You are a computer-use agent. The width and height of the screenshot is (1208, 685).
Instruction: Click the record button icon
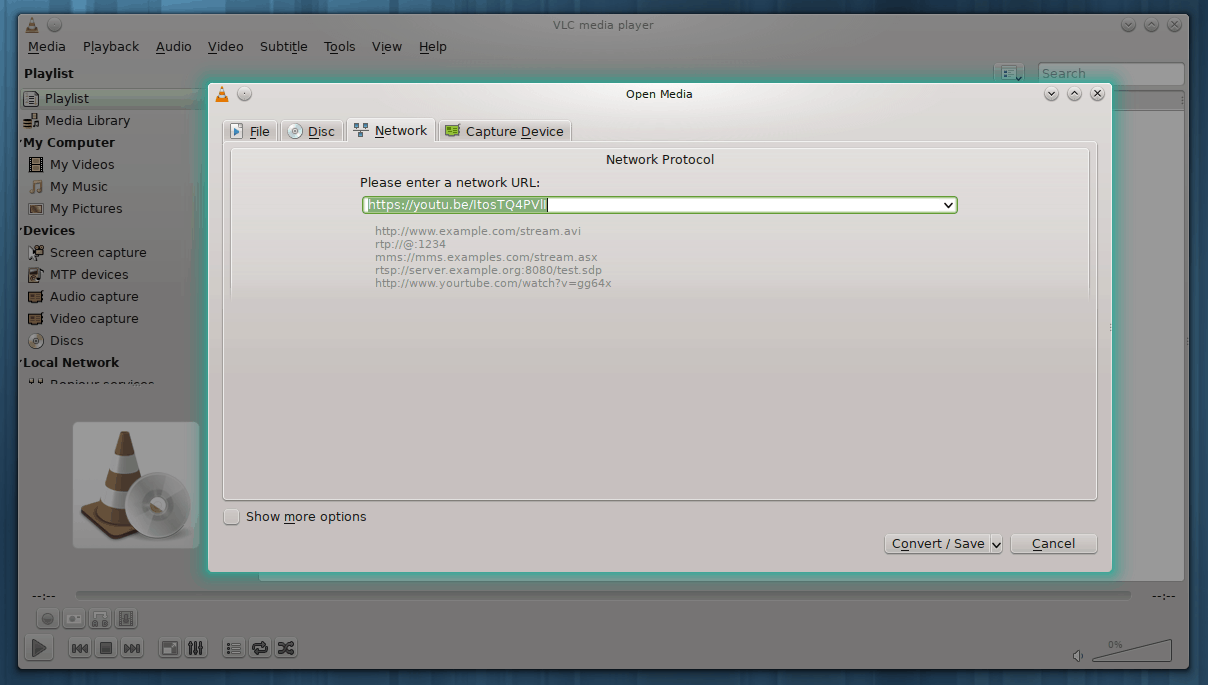point(48,619)
